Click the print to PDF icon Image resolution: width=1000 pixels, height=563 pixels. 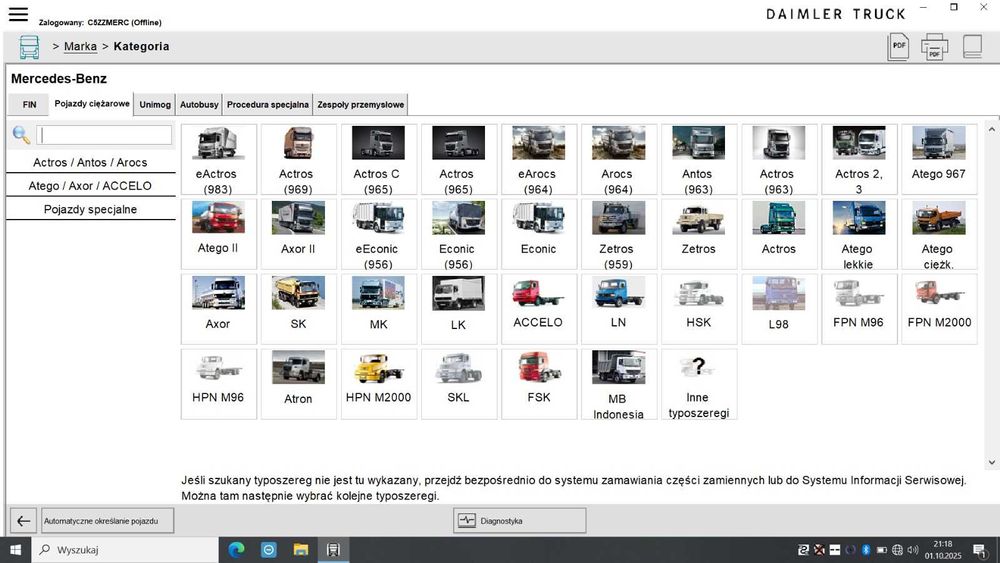pyautogui.click(x=935, y=47)
